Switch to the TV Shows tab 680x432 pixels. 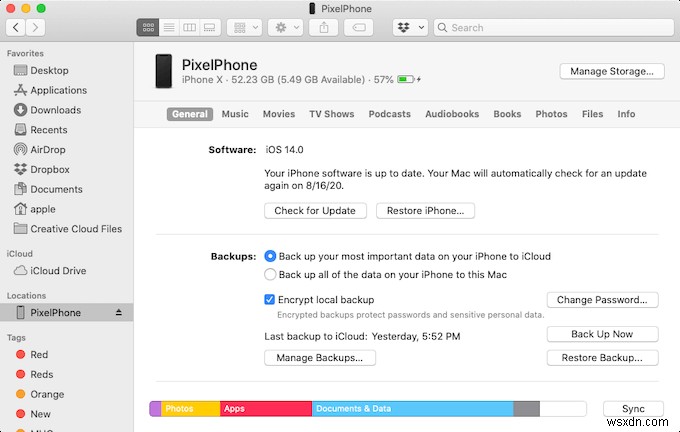(x=332, y=114)
